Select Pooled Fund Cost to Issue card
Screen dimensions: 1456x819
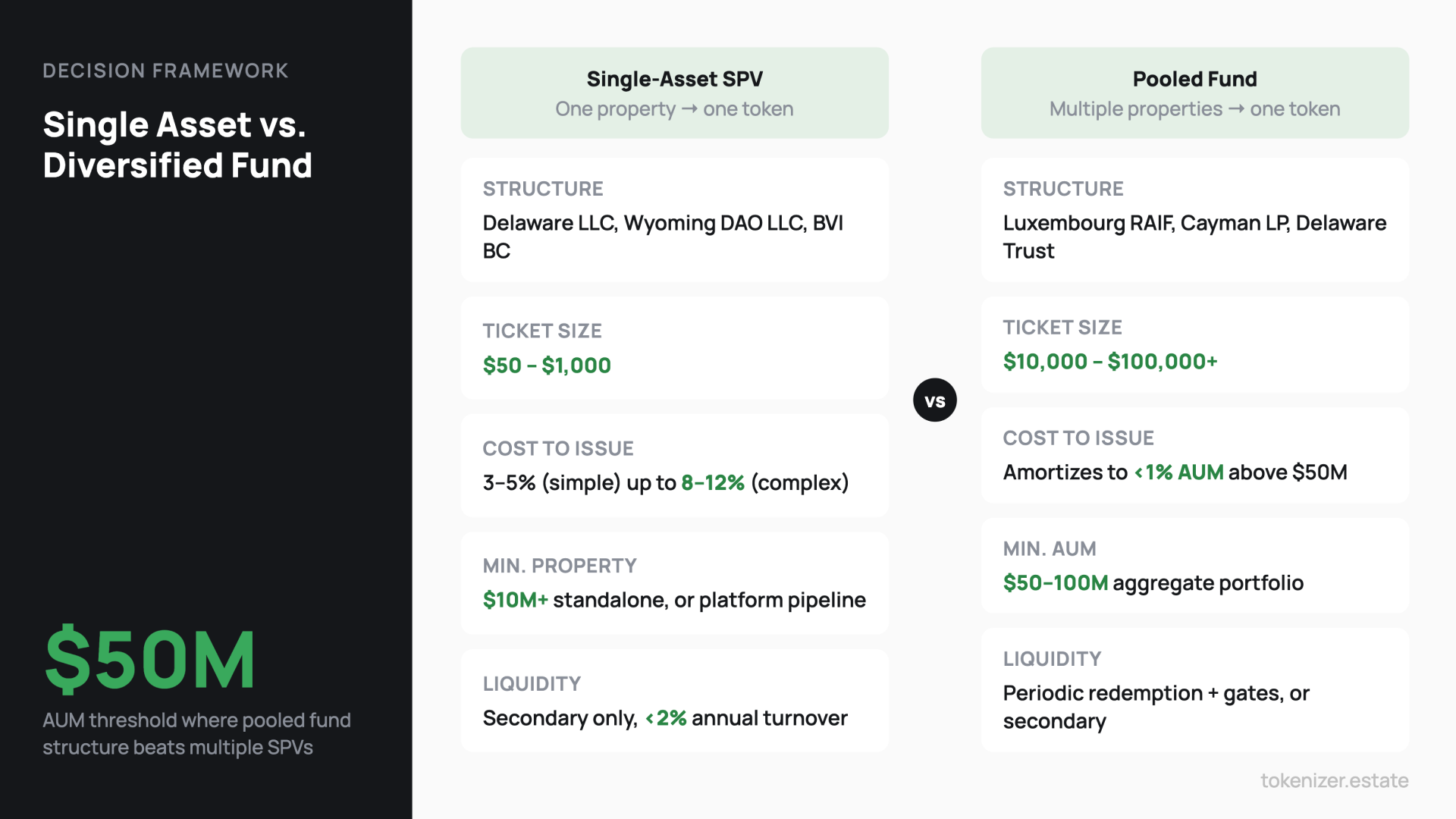pos(1194,455)
